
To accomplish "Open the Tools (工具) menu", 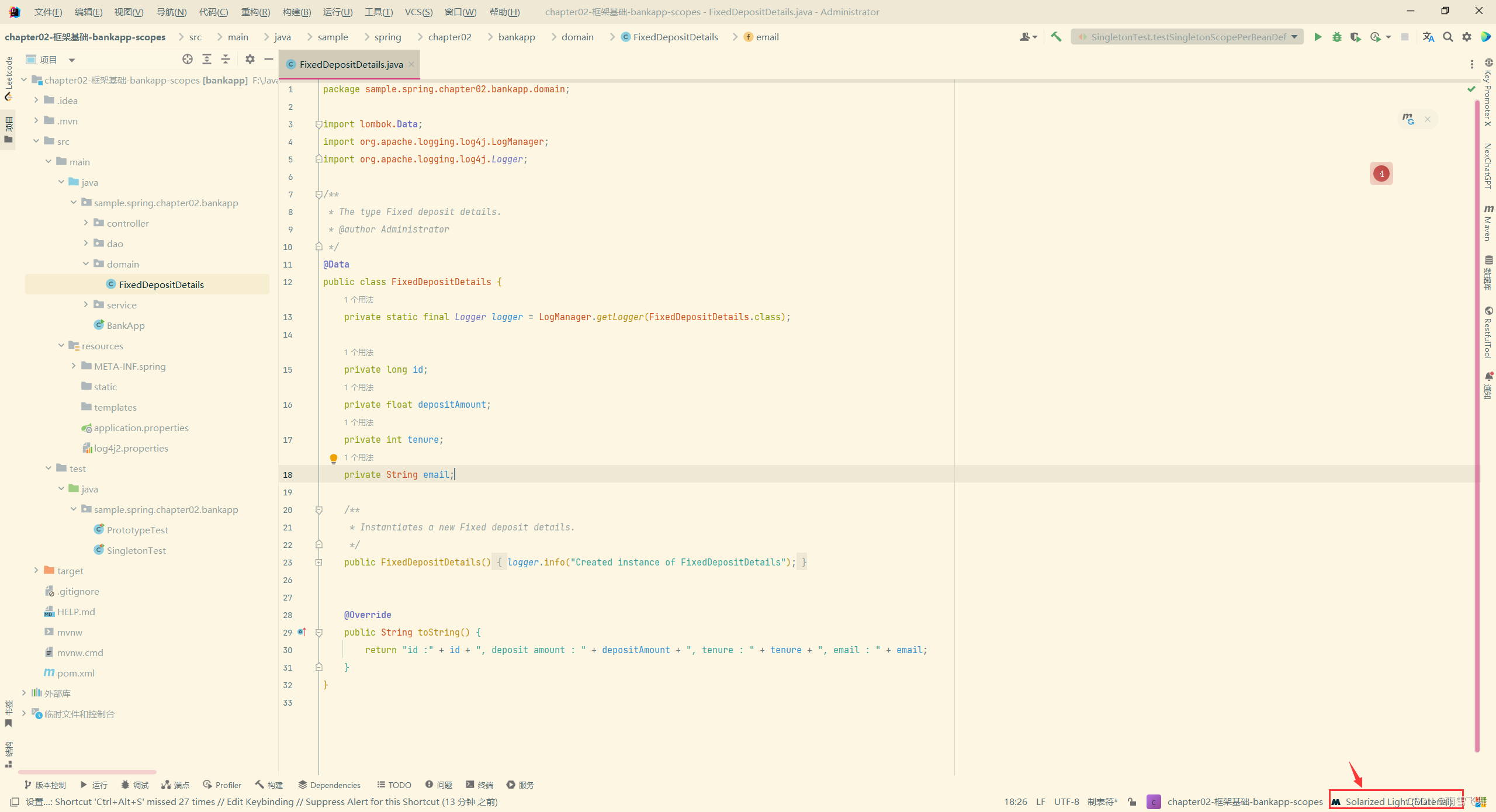I will (378, 12).
